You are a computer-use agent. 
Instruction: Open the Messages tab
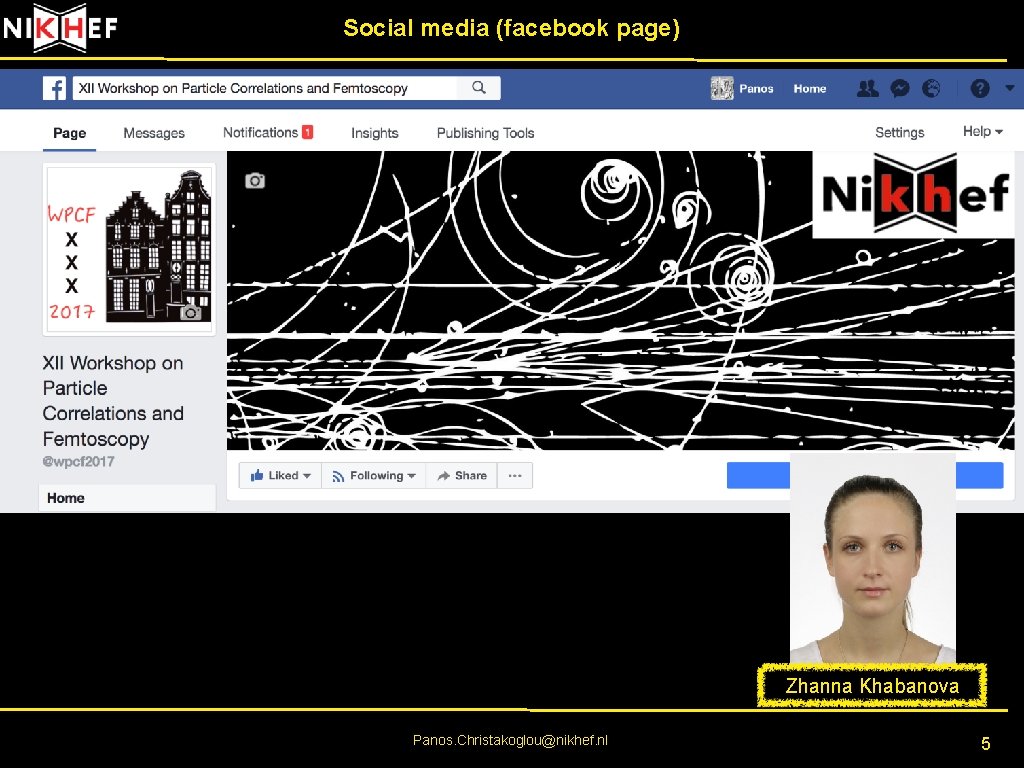pyautogui.click(x=154, y=133)
